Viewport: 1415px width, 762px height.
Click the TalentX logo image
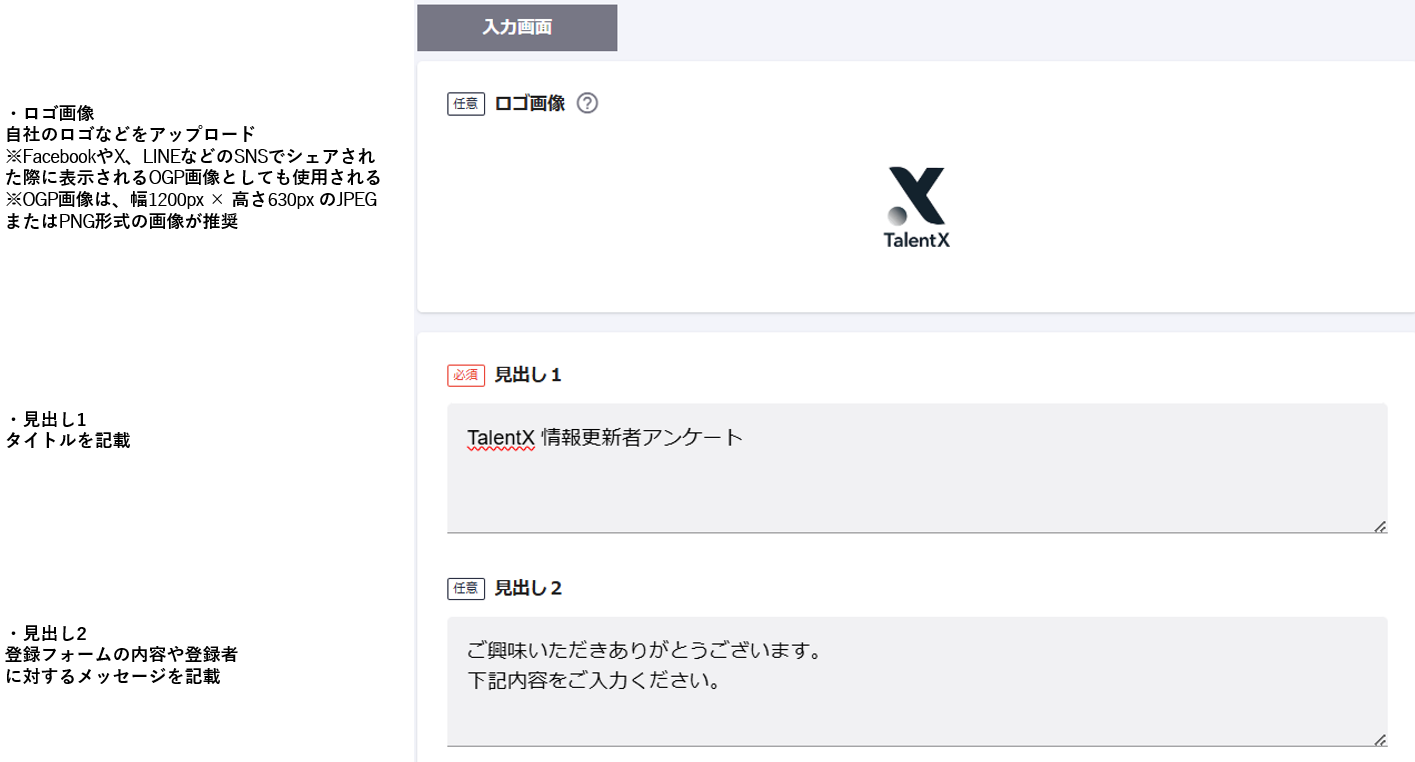916,207
